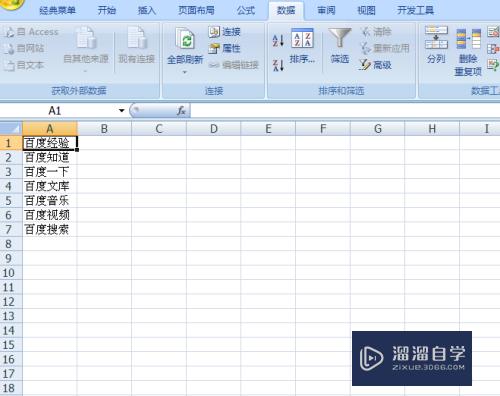Click the Office button orb
500x396 pixels.
point(12,3)
